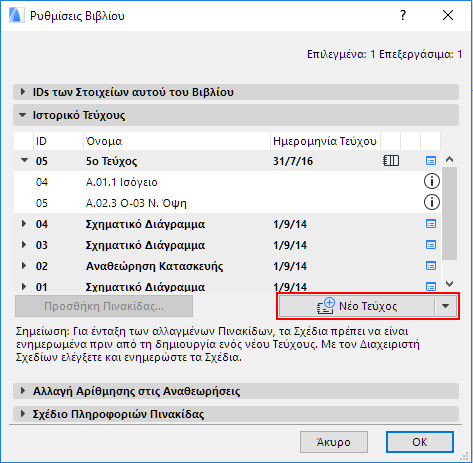Viewport: 473px width, 463px height.
Task: Show info for A.02.3 O-03 N. Όψη
Action: click(431, 202)
